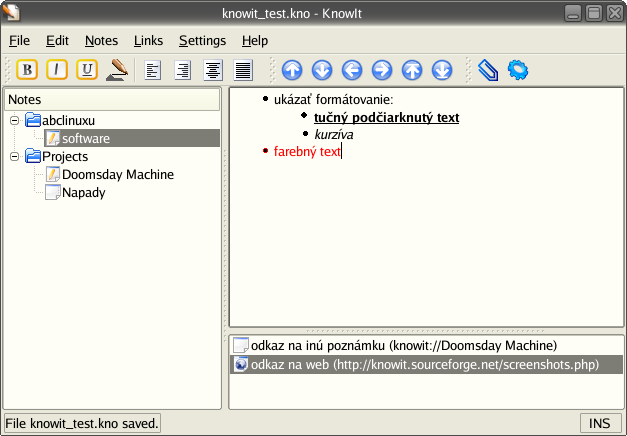Select the software note
Screen dimensions: 627x436
click(132, 138)
